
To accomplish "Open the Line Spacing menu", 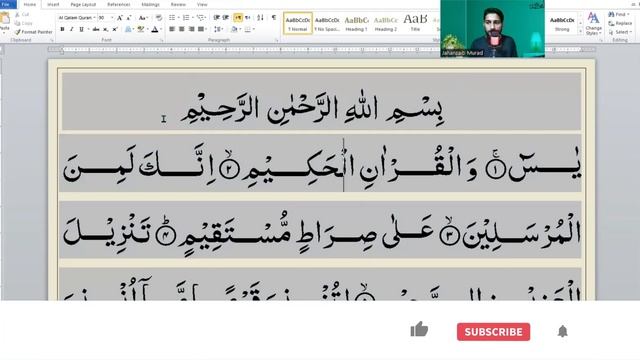I will [218, 29].
